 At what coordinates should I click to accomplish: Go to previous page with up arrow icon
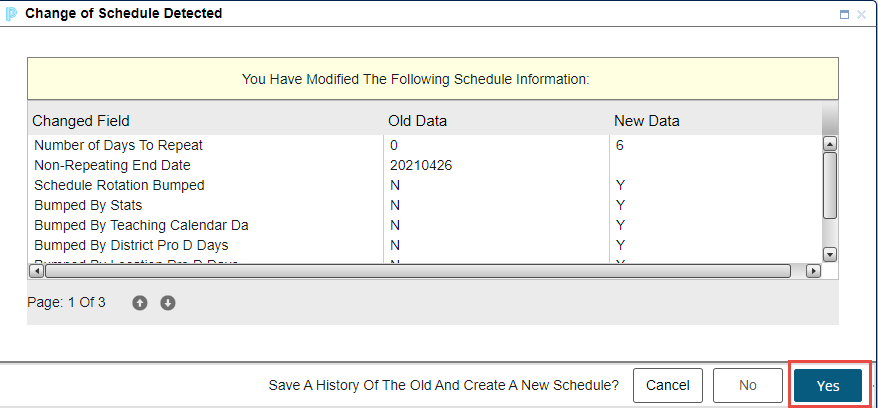[140, 303]
